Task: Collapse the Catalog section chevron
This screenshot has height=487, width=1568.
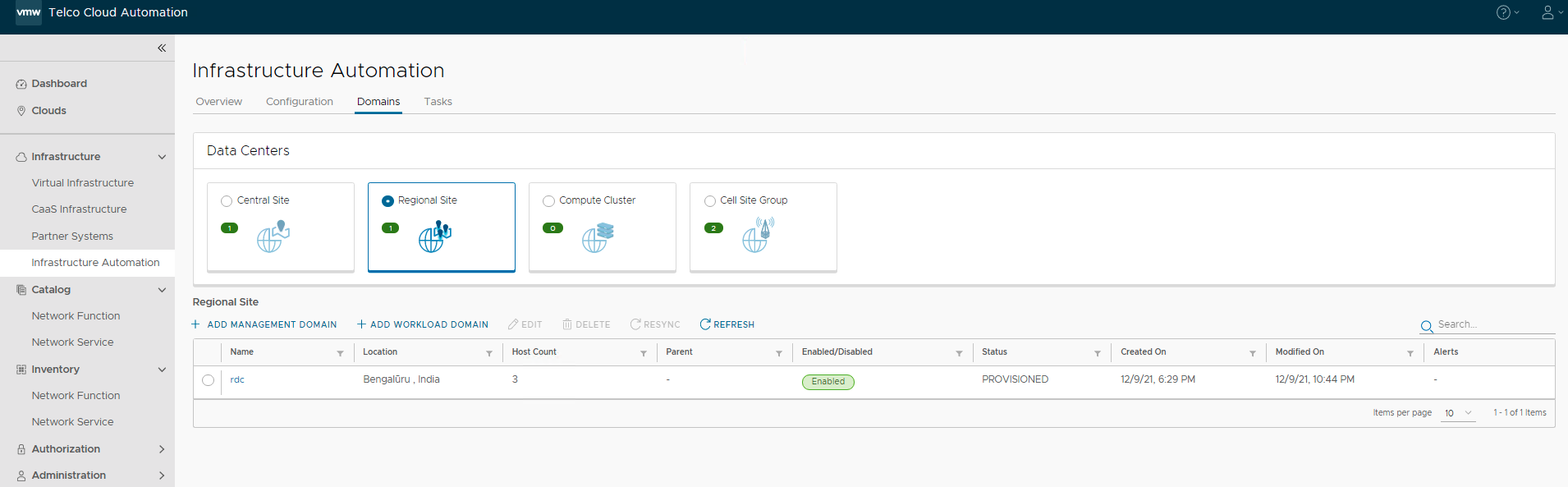Action: (162, 290)
